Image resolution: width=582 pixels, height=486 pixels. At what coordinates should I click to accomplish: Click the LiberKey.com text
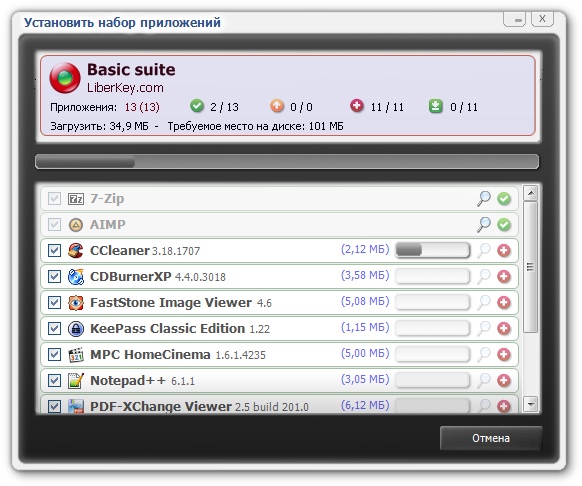pos(125,88)
